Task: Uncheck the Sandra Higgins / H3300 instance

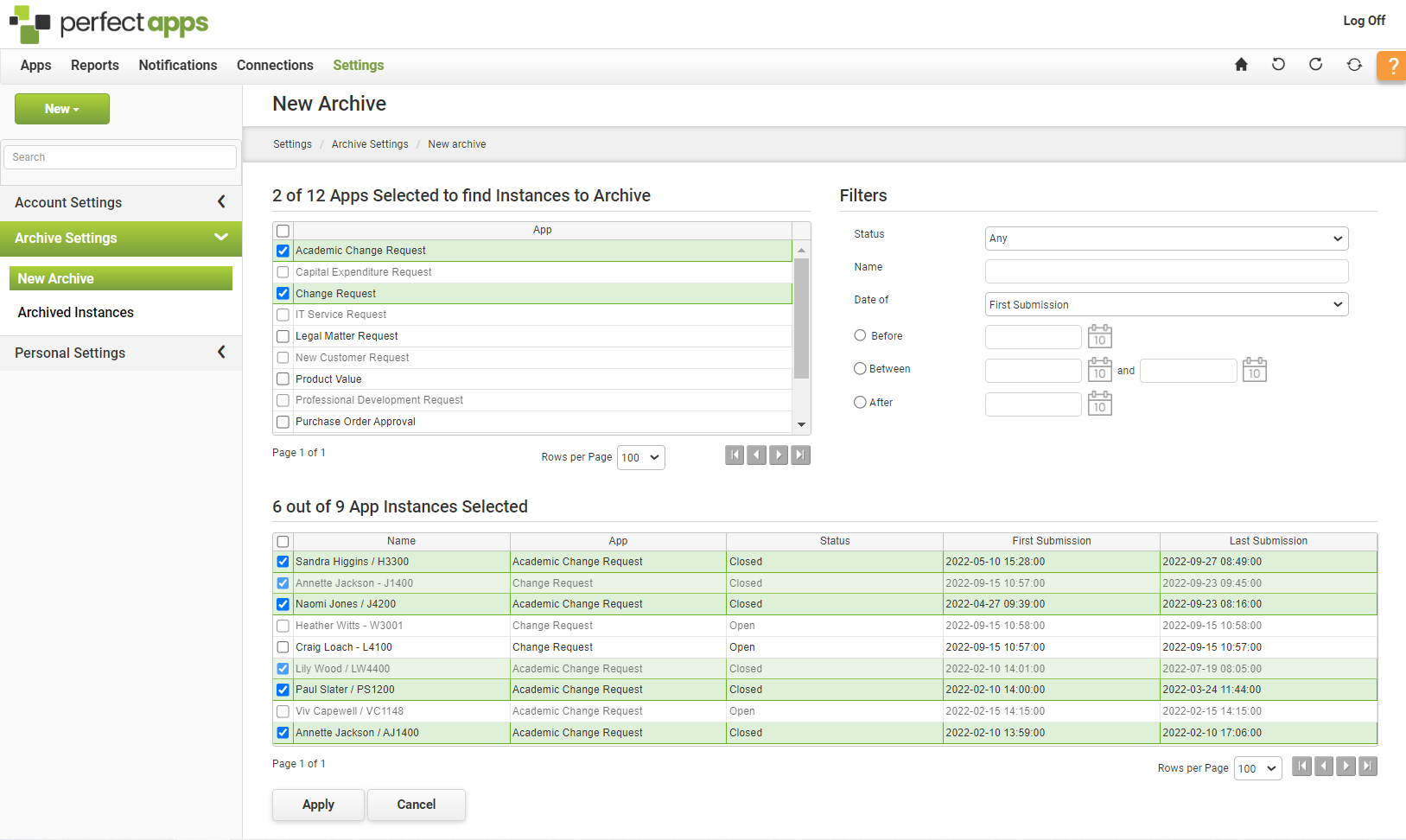Action: point(283,562)
